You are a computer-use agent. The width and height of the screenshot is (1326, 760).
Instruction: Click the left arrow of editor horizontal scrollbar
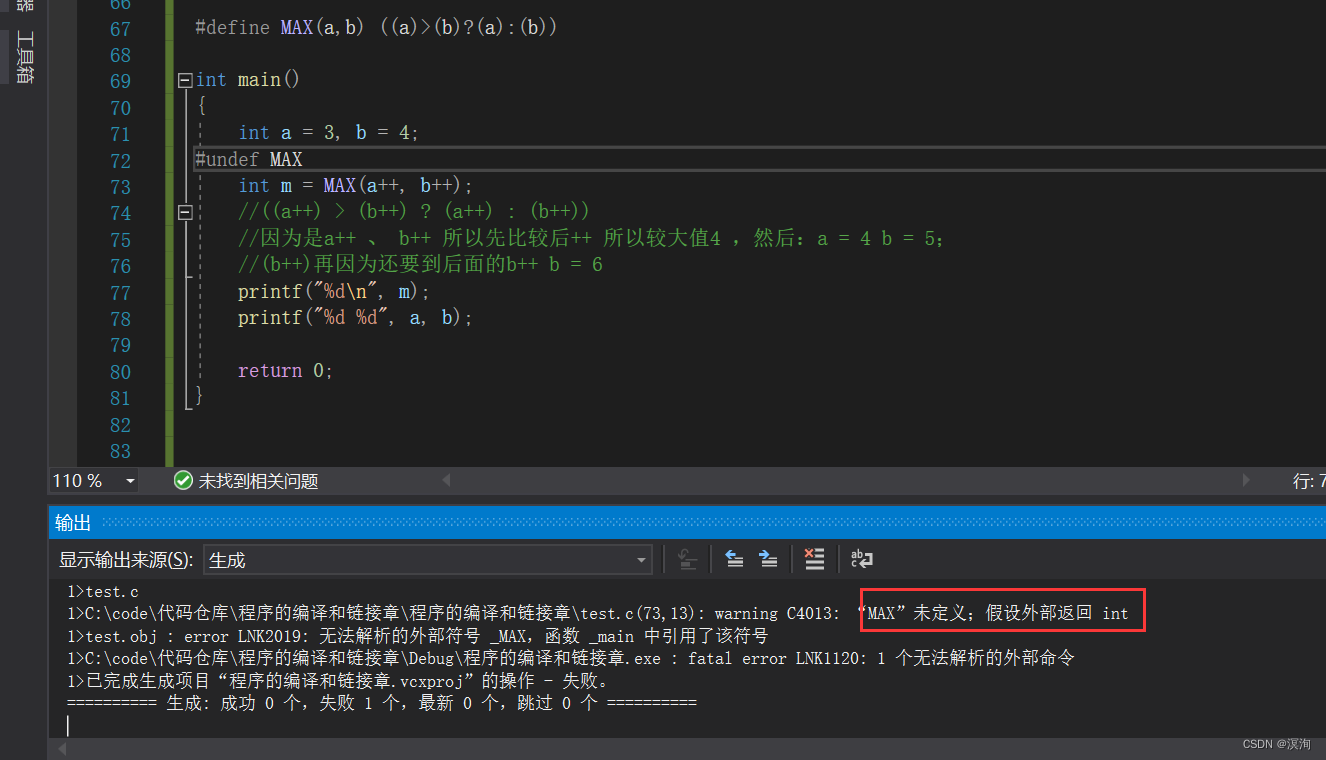[446, 480]
